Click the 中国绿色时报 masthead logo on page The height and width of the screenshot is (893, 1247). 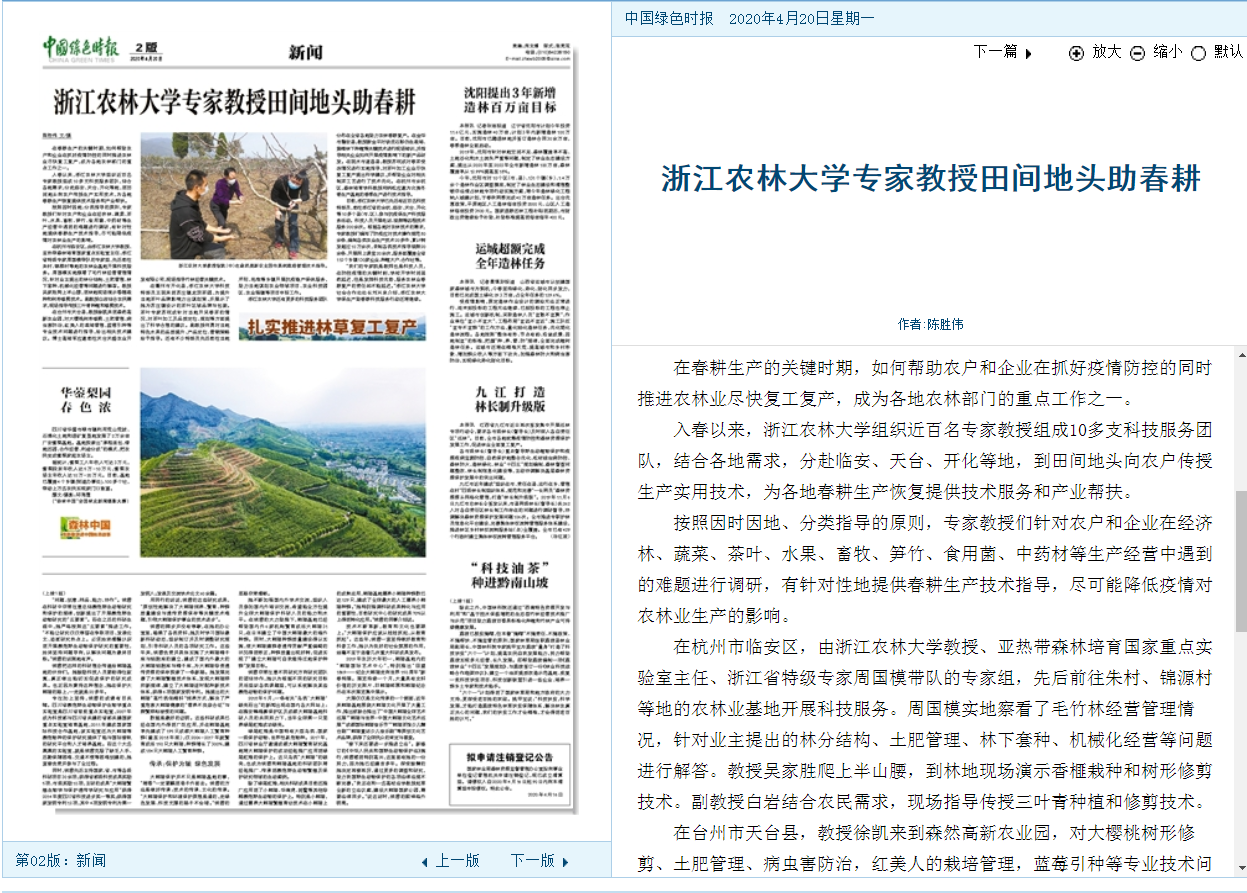click(x=81, y=47)
